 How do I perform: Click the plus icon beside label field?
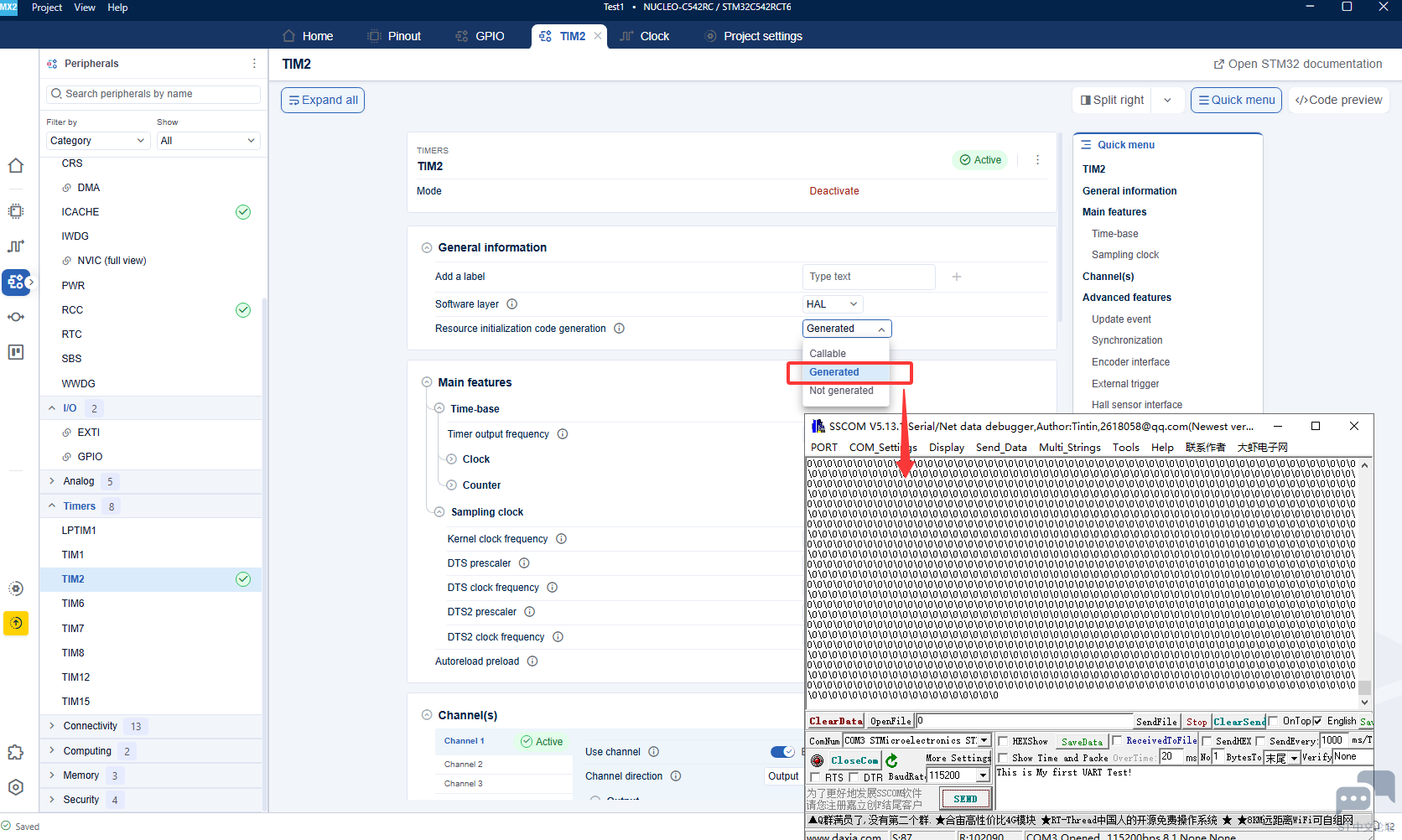coord(957,277)
